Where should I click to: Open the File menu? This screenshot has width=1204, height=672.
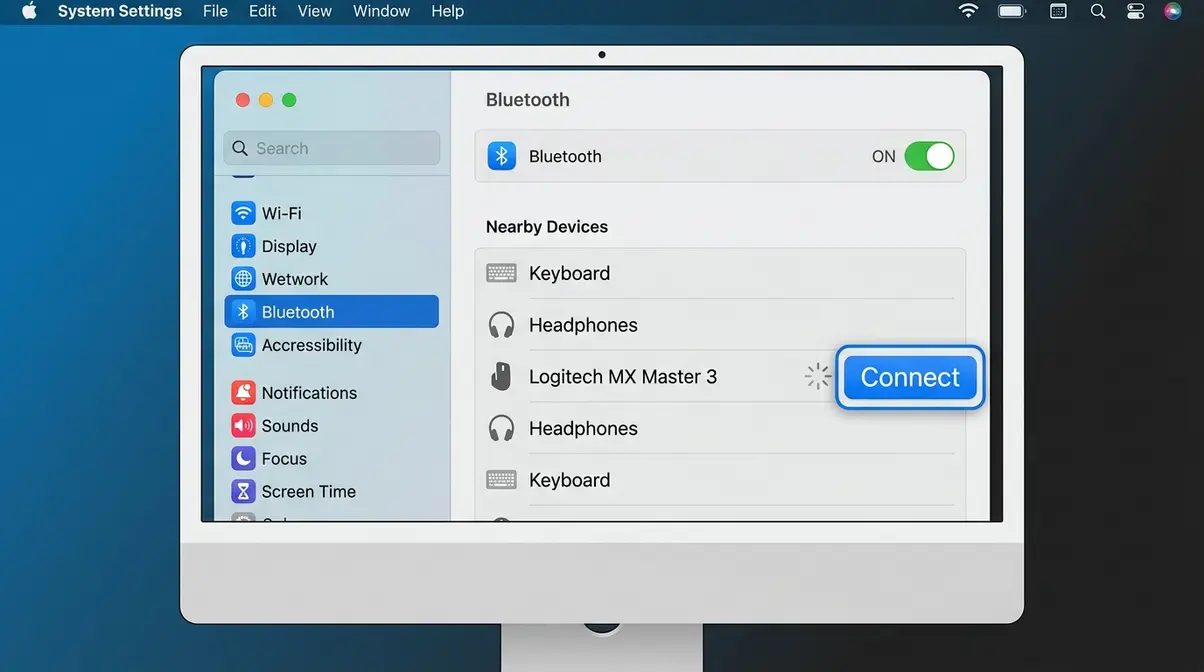pyautogui.click(x=215, y=11)
